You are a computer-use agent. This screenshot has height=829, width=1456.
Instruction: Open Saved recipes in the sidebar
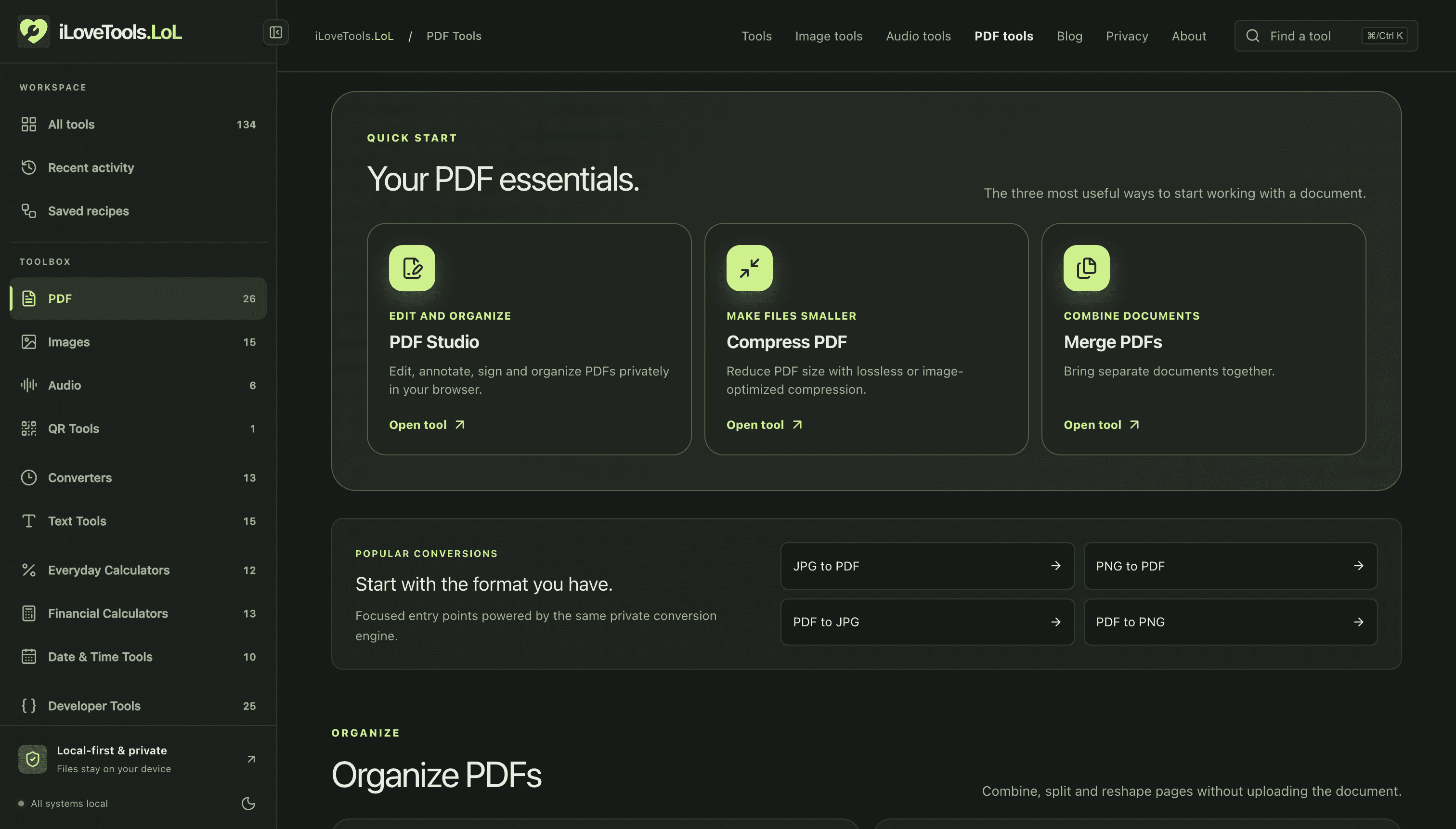(138, 211)
